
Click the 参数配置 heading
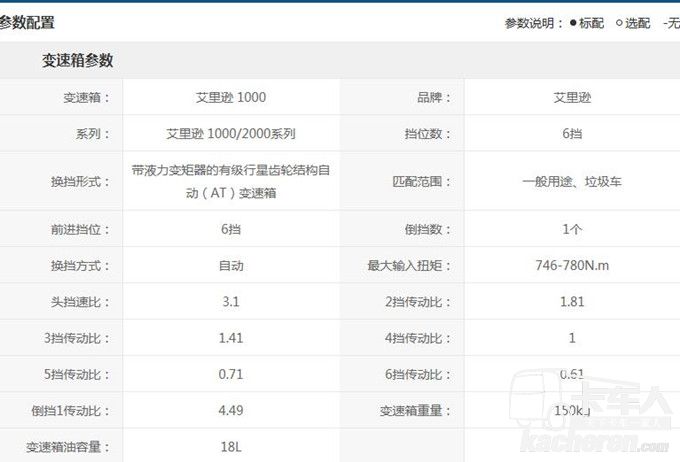pyautogui.click(x=27, y=23)
